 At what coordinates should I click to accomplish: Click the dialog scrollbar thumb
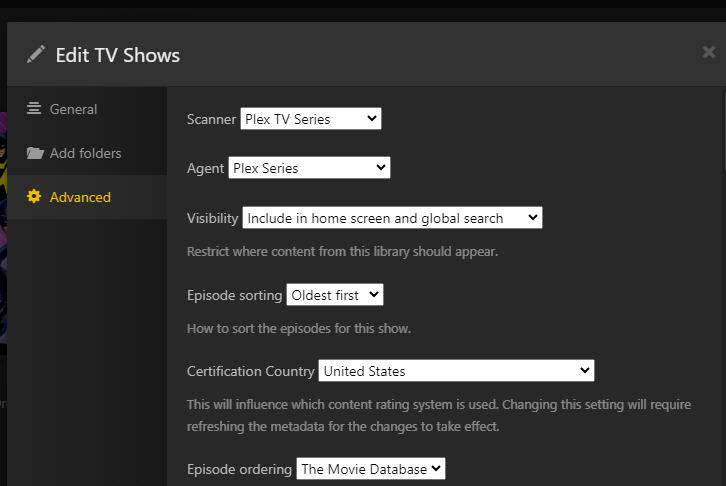click(x=723, y=131)
